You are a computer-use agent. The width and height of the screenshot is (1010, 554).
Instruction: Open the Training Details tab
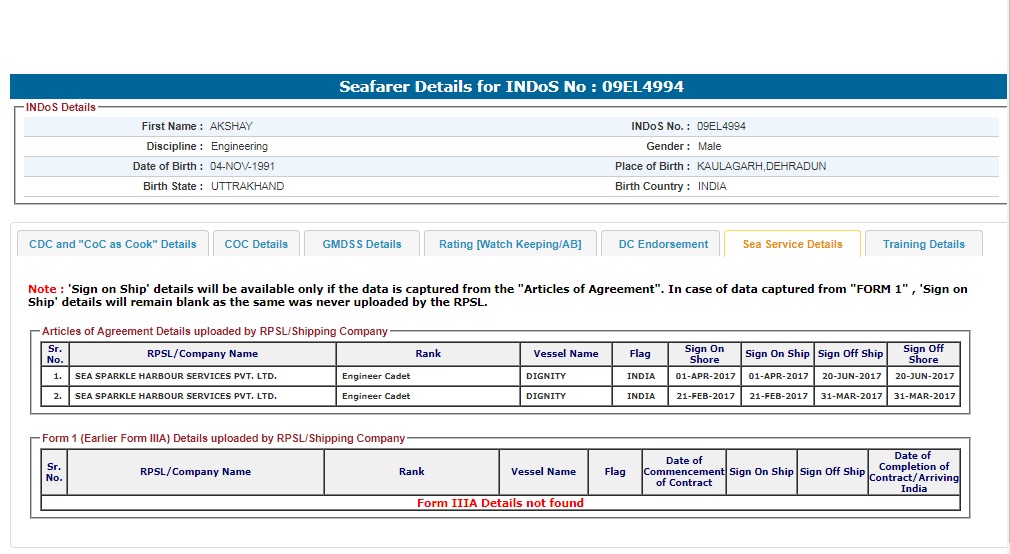pyautogui.click(x=923, y=244)
